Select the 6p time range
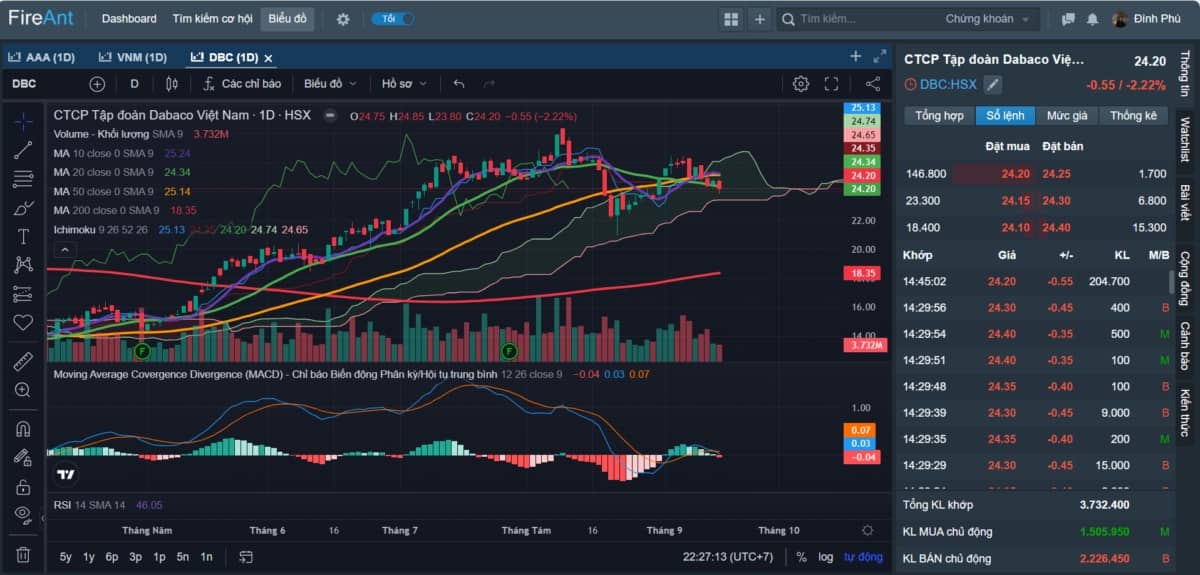 pos(112,557)
